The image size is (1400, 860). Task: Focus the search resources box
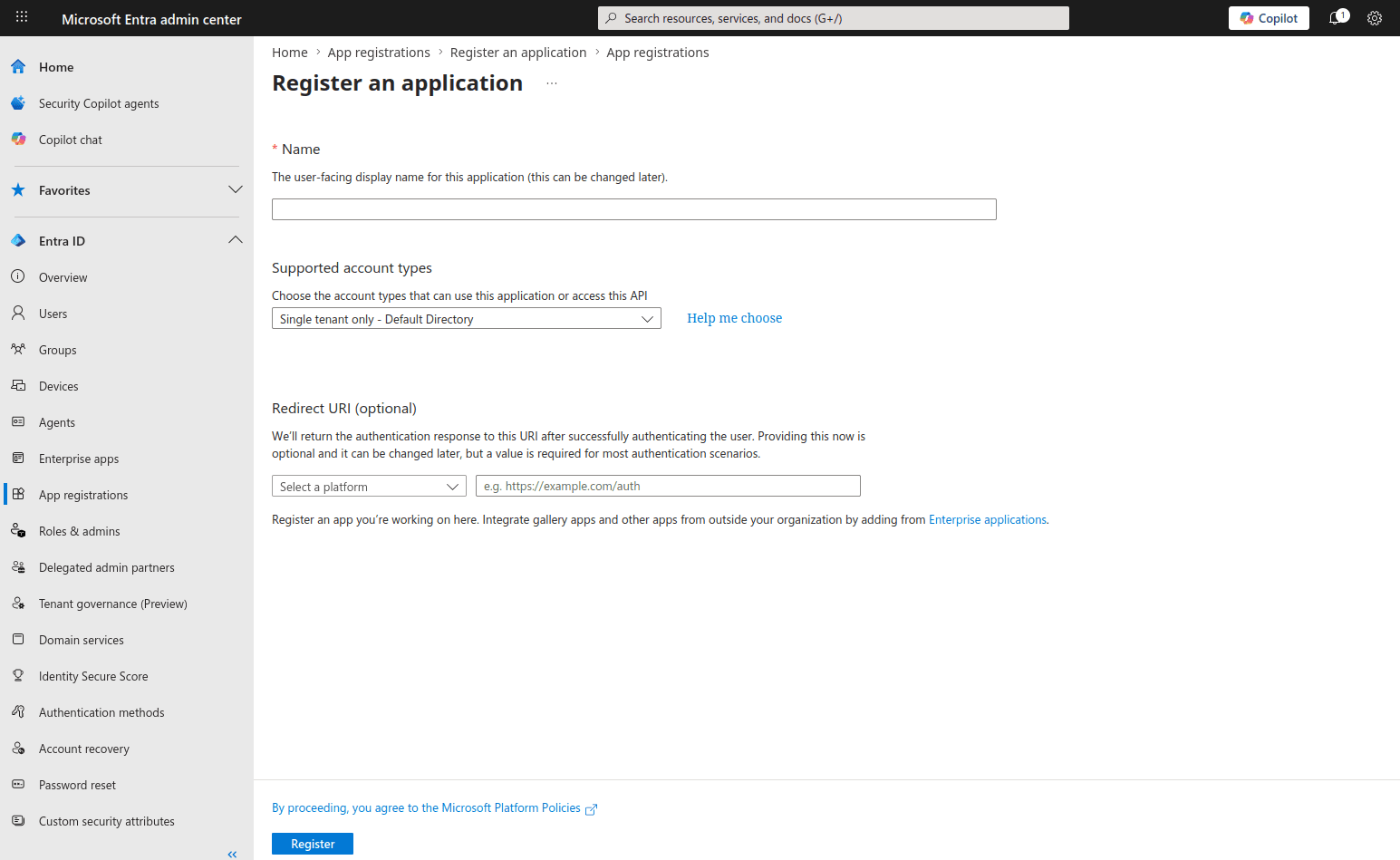click(834, 18)
